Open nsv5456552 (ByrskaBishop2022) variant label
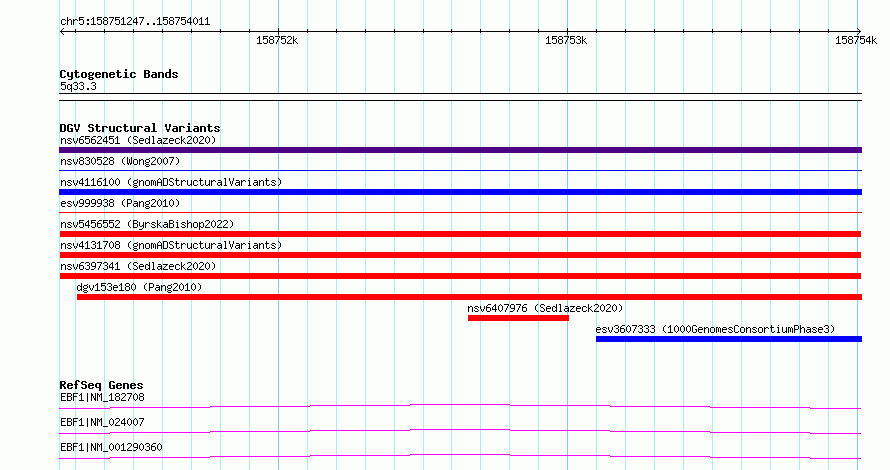This screenshot has height=470, width=890. pyautogui.click(x=147, y=224)
